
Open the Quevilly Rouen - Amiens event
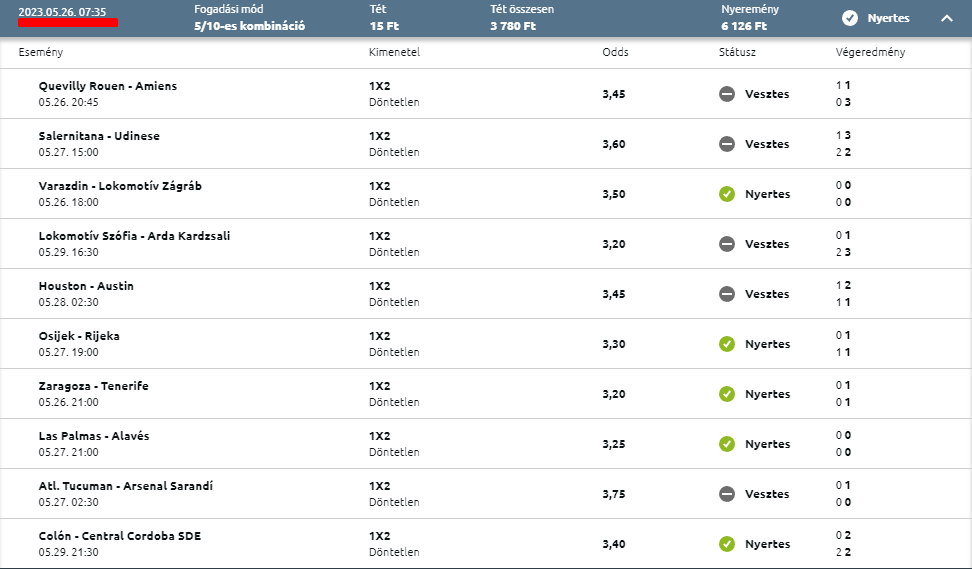tap(108, 86)
